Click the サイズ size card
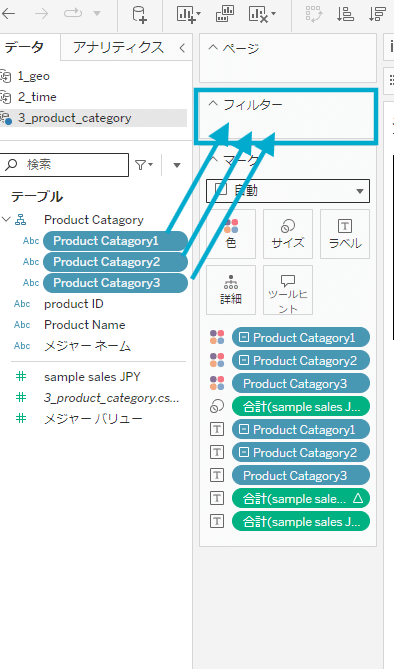Image resolution: width=394 pixels, height=669 pixels. point(288,234)
